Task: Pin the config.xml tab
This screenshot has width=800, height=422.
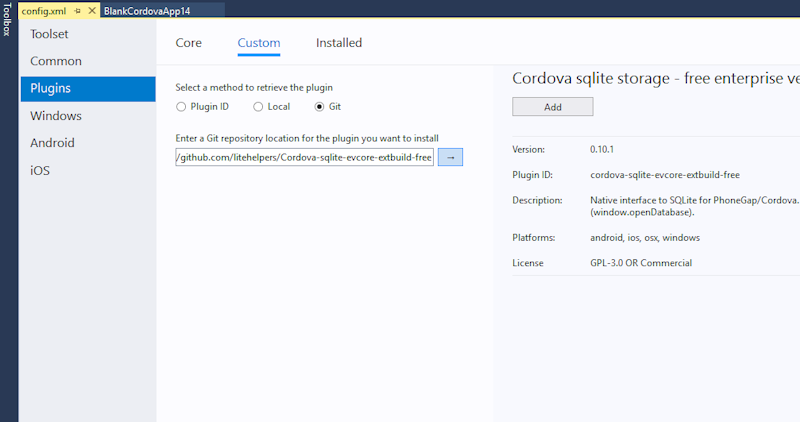Action: tap(77, 9)
